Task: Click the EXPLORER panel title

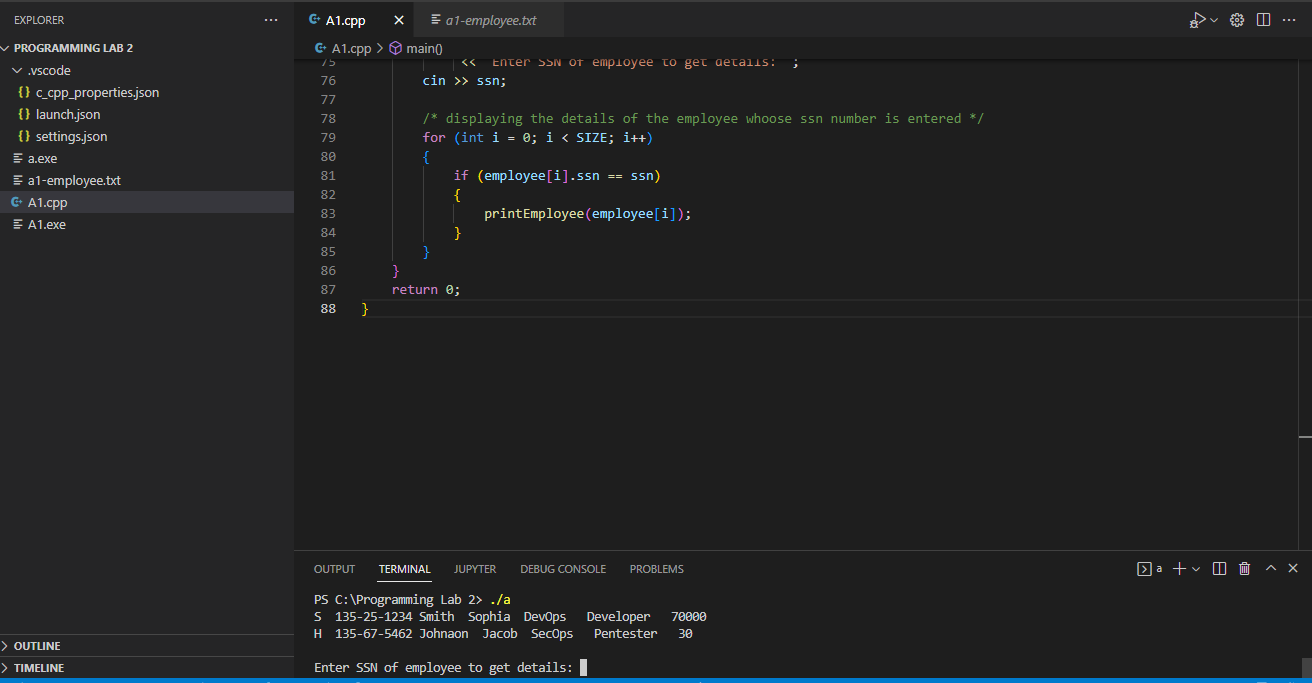Action: [39, 20]
